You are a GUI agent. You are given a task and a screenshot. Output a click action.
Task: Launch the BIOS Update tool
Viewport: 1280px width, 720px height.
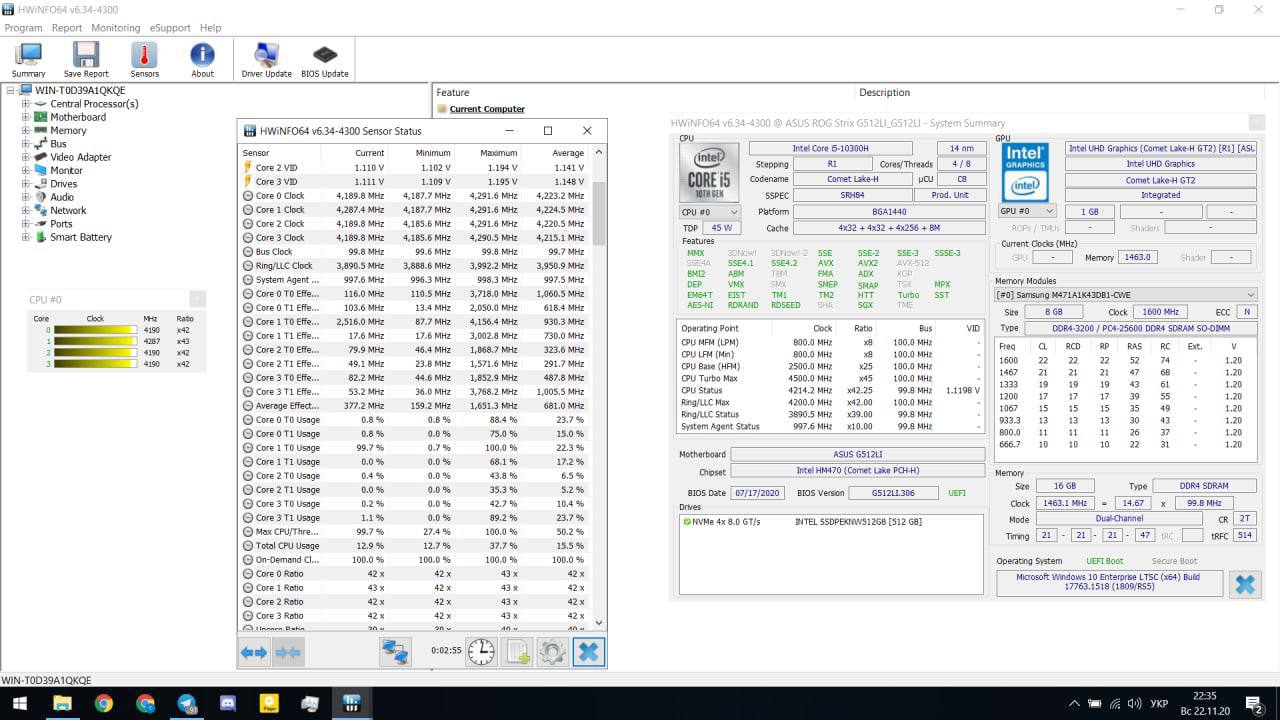coord(325,59)
